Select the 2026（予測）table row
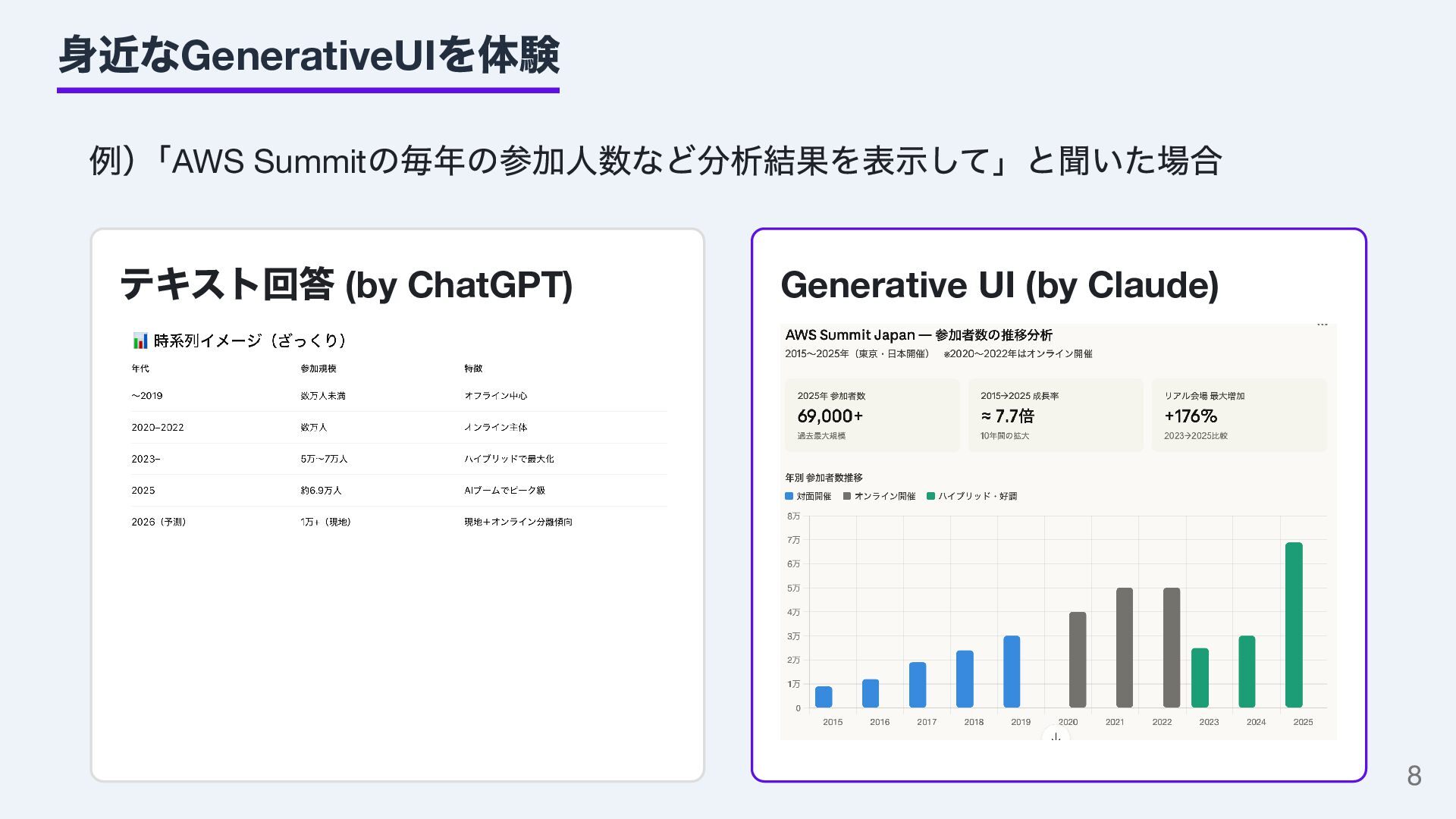 [x=398, y=522]
